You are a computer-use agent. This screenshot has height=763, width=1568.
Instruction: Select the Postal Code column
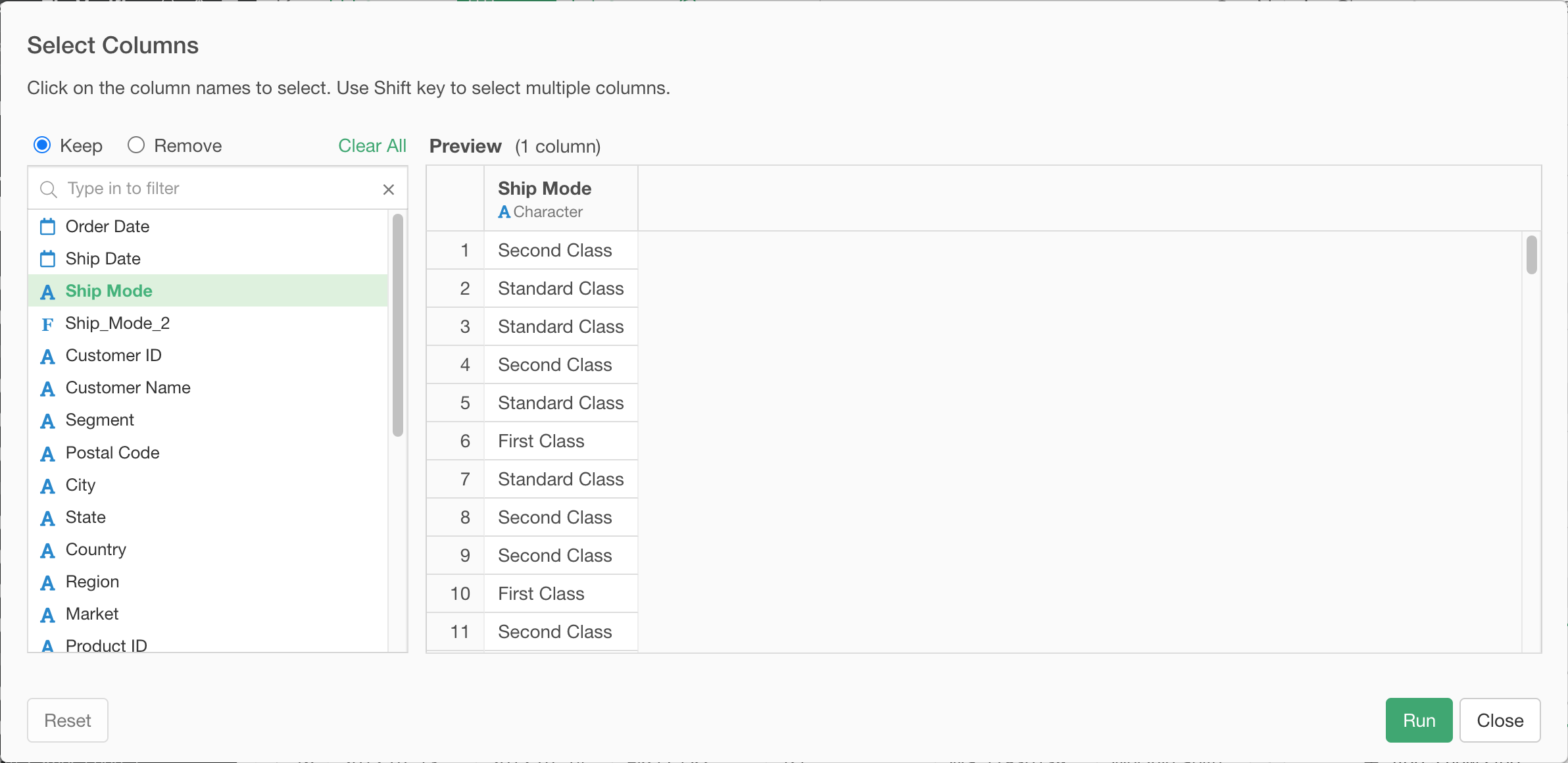click(112, 453)
